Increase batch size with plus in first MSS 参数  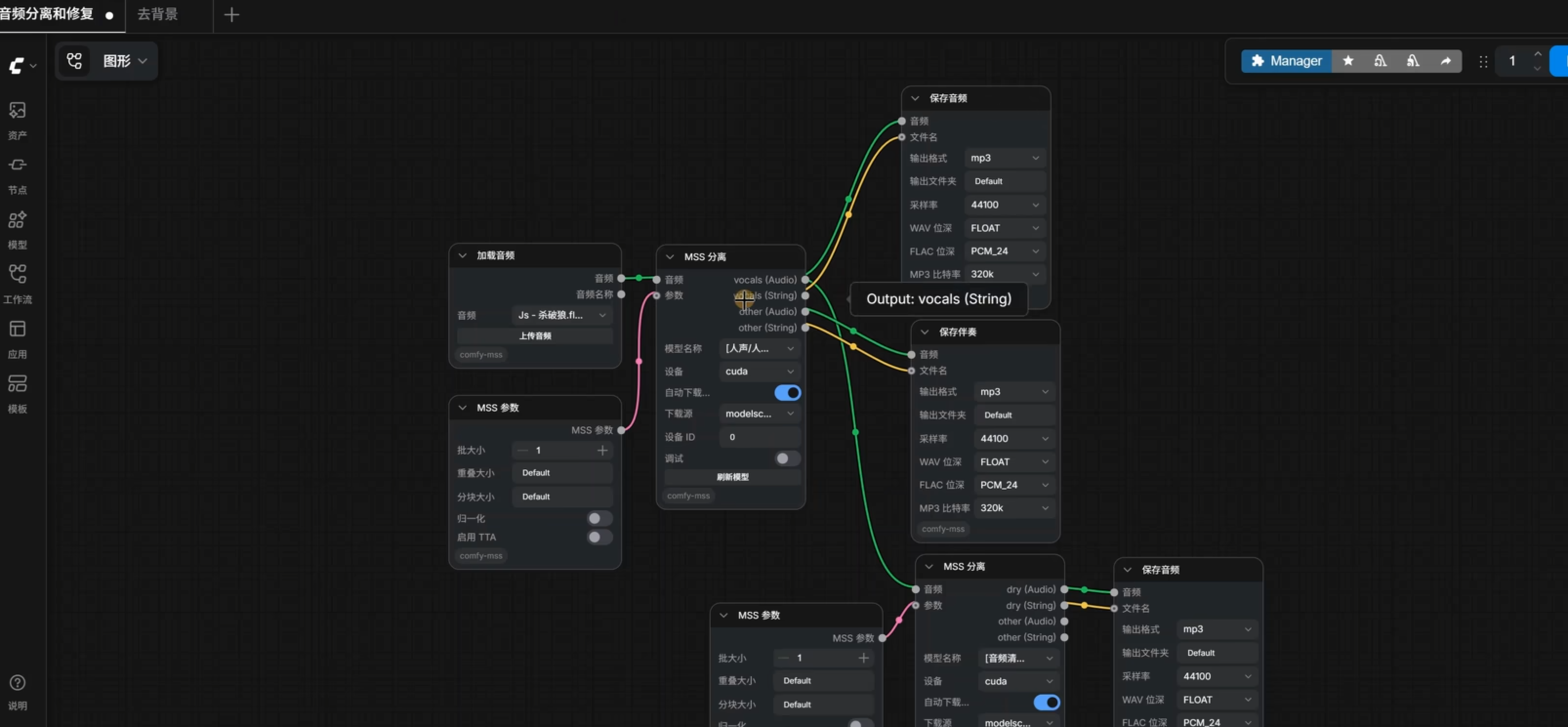(602, 450)
